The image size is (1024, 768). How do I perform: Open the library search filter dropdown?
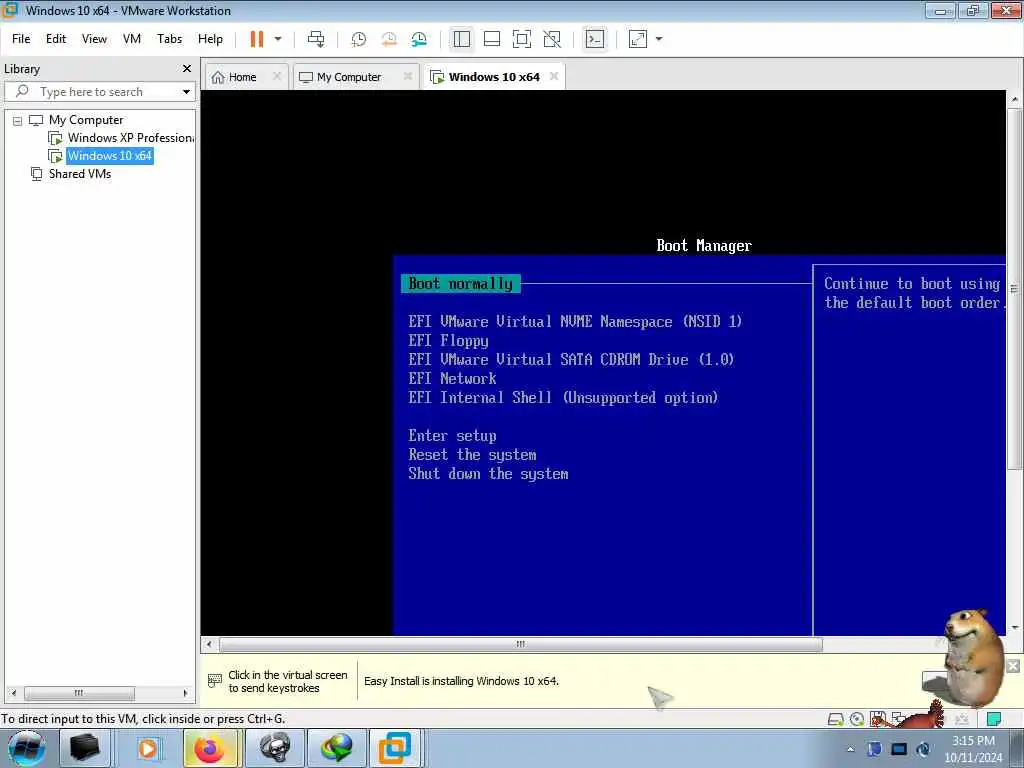pyautogui.click(x=186, y=92)
